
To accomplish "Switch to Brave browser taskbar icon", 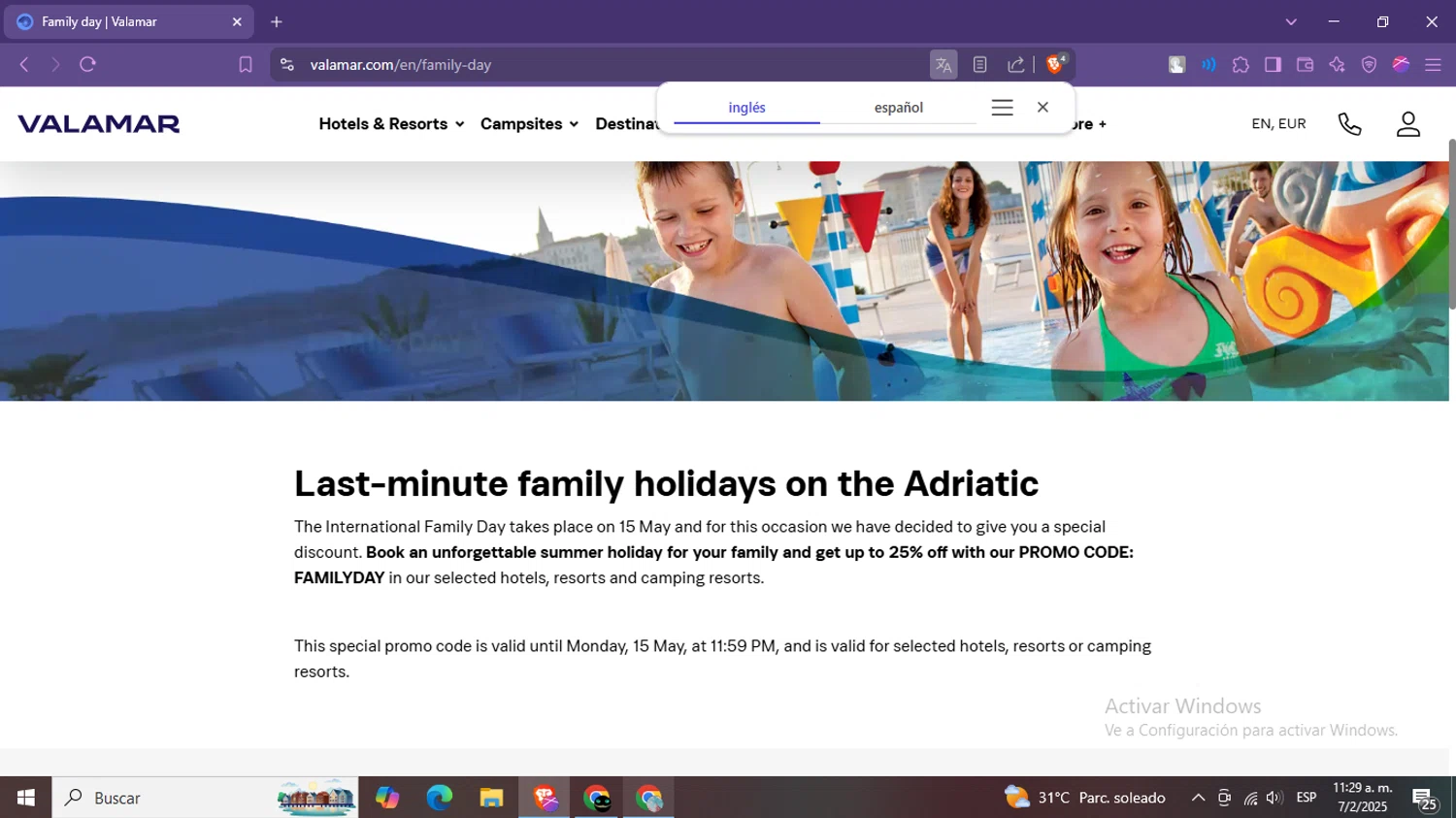I will pyautogui.click(x=545, y=798).
